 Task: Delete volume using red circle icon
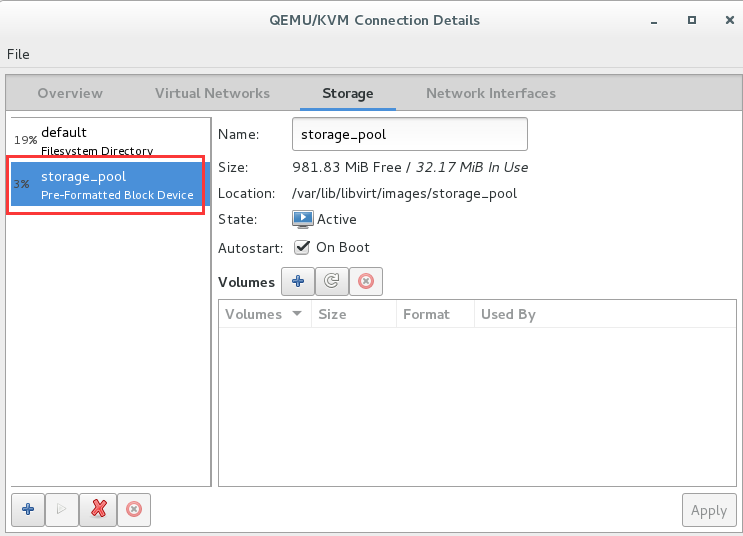click(366, 282)
